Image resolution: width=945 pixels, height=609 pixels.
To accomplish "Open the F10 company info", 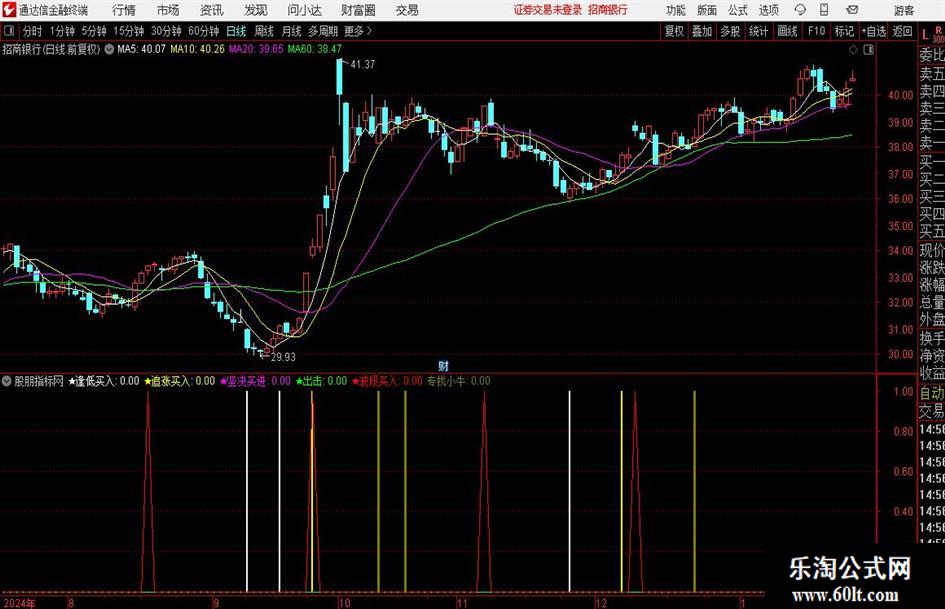I will [x=817, y=31].
